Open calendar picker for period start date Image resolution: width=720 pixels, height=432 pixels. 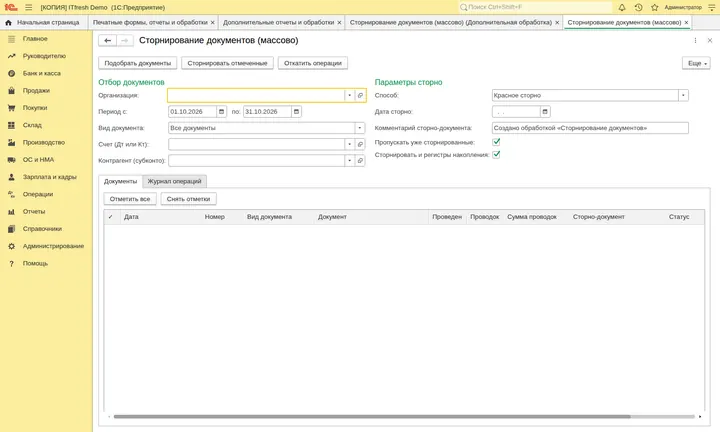point(221,112)
